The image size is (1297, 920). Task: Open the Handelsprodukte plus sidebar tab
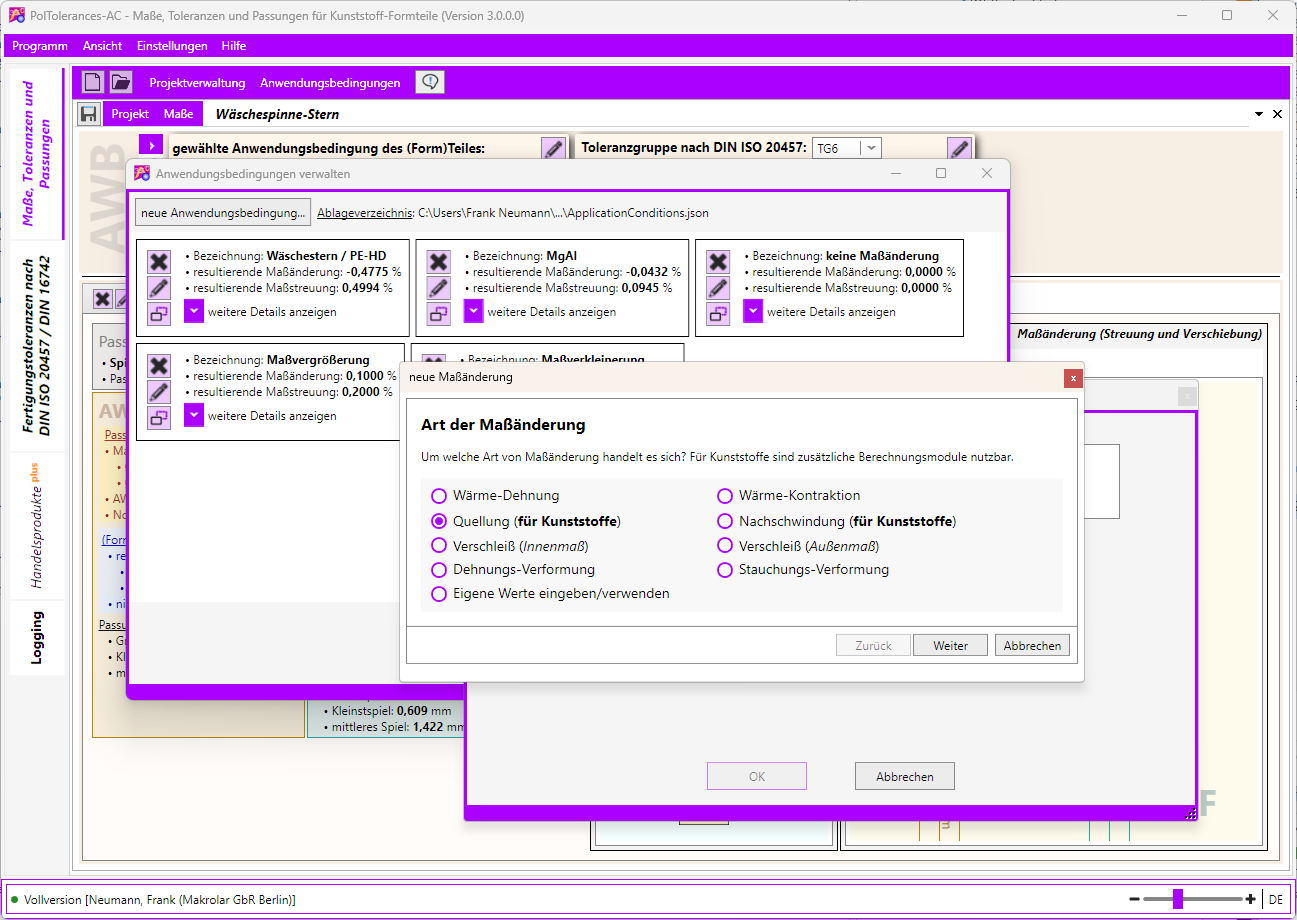point(37,526)
